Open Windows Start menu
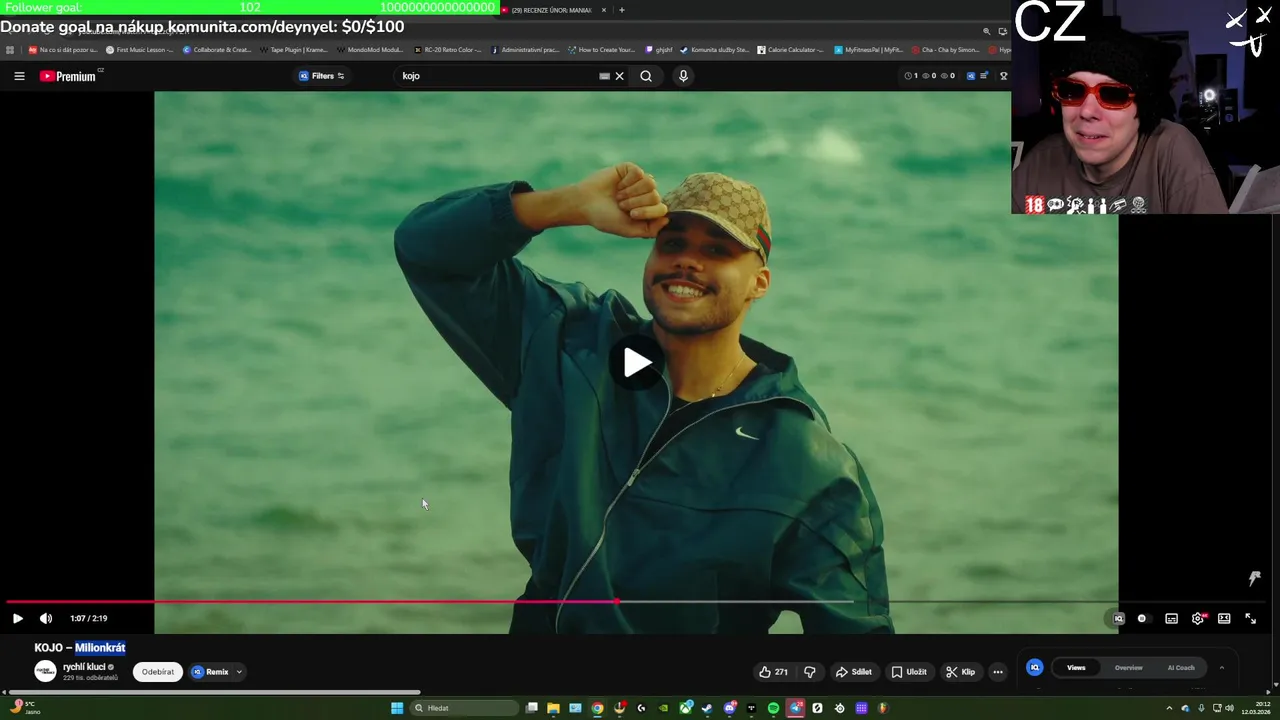 pos(397,709)
